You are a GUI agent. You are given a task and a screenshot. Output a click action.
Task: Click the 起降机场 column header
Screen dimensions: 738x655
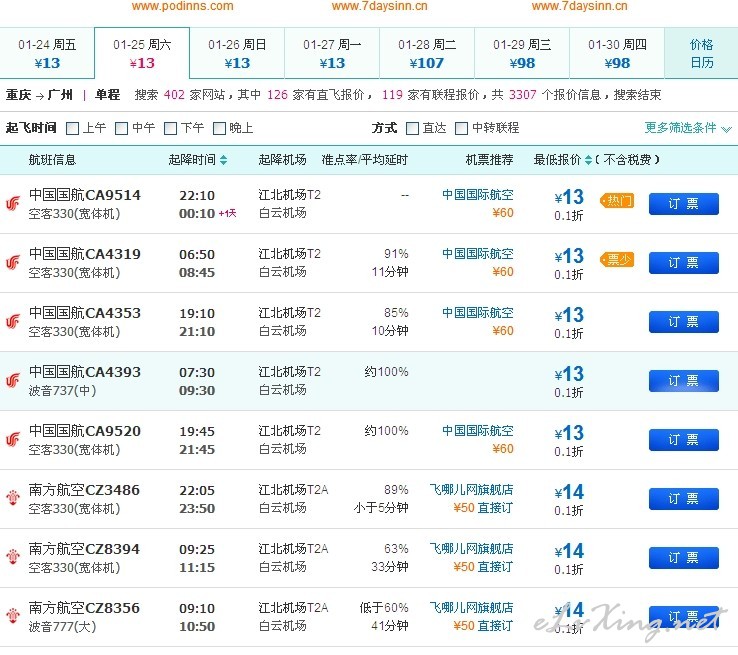pyautogui.click(x=282, y=160)
